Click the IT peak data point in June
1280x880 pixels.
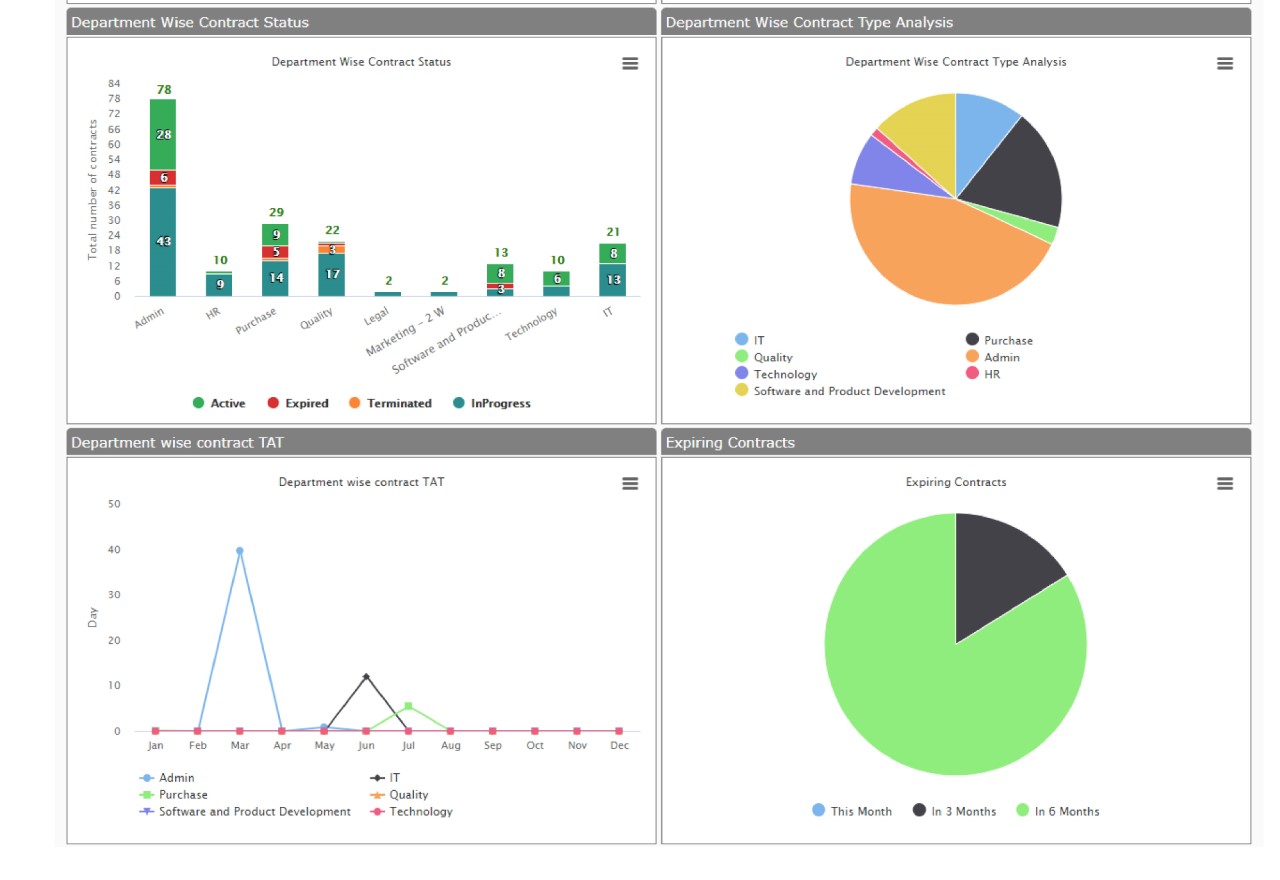[366, 677]
